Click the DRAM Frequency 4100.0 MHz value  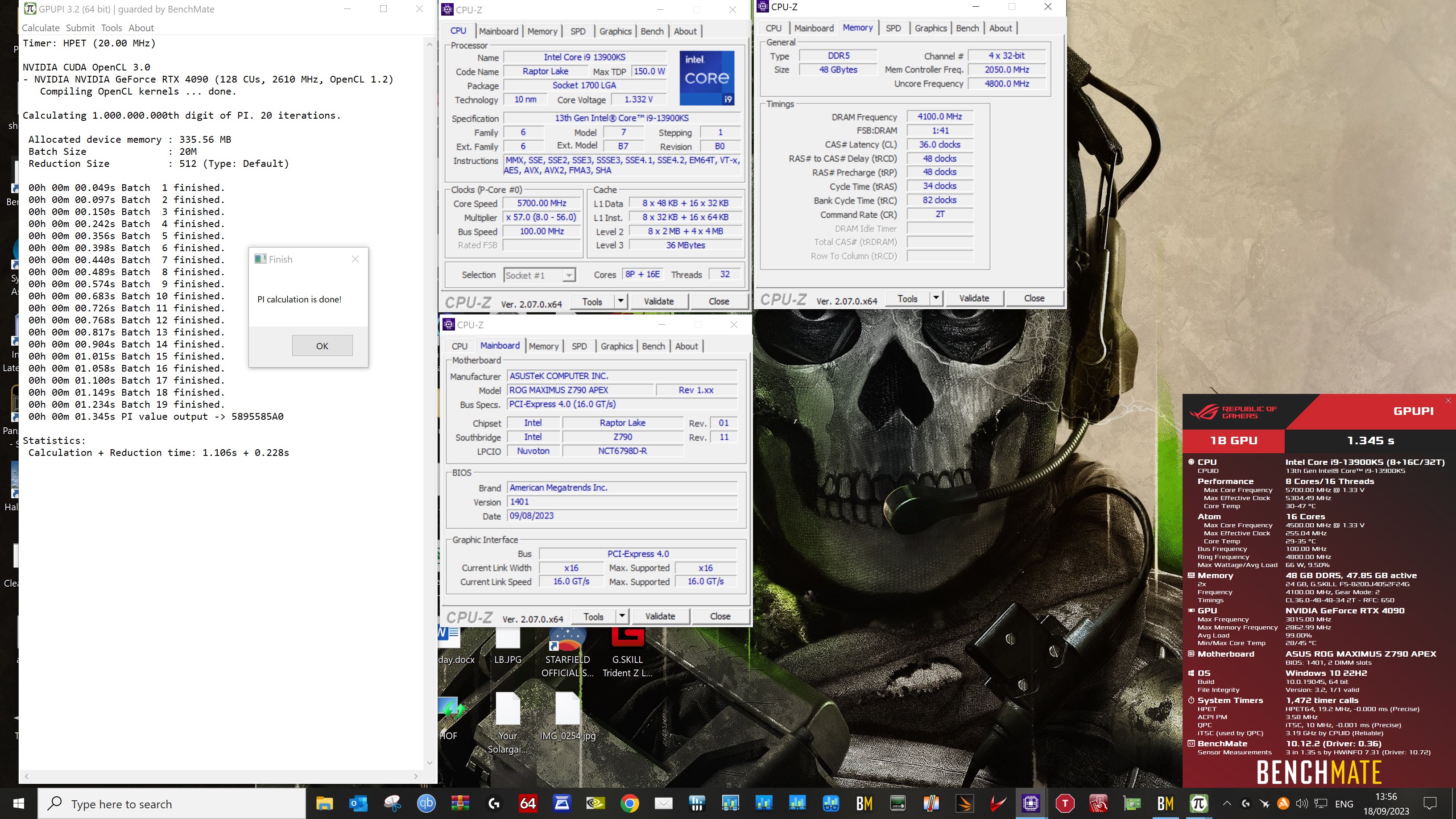[939, 116]
